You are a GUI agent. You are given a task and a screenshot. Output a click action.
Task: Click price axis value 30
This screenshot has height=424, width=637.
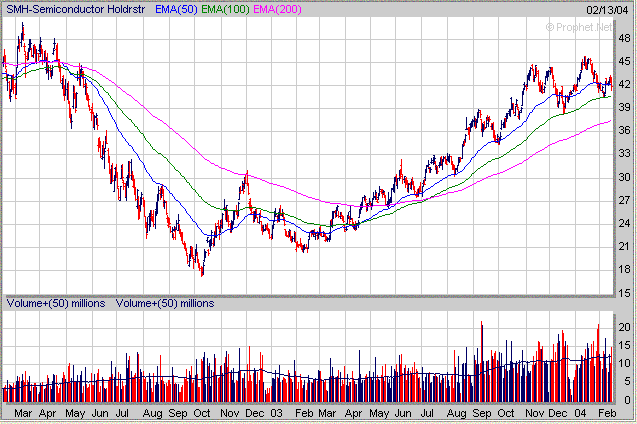tap(624, 177)
